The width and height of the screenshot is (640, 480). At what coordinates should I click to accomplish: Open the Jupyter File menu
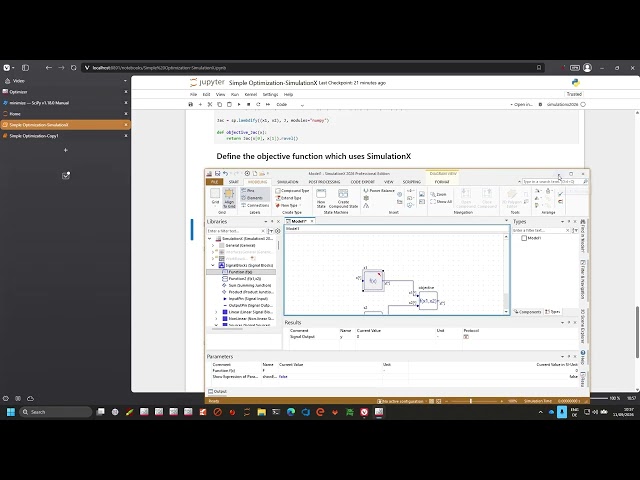click(x=193, y=94)
